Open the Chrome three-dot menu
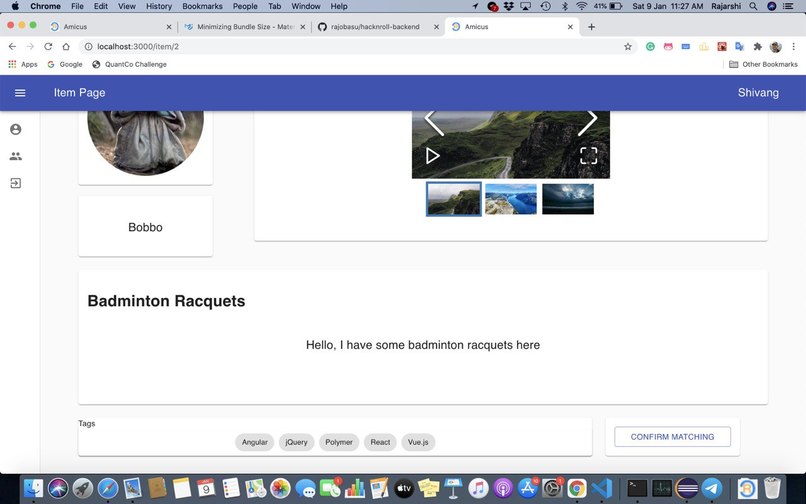The height and width of the screenshot is (504, 806). click(794, 46)
